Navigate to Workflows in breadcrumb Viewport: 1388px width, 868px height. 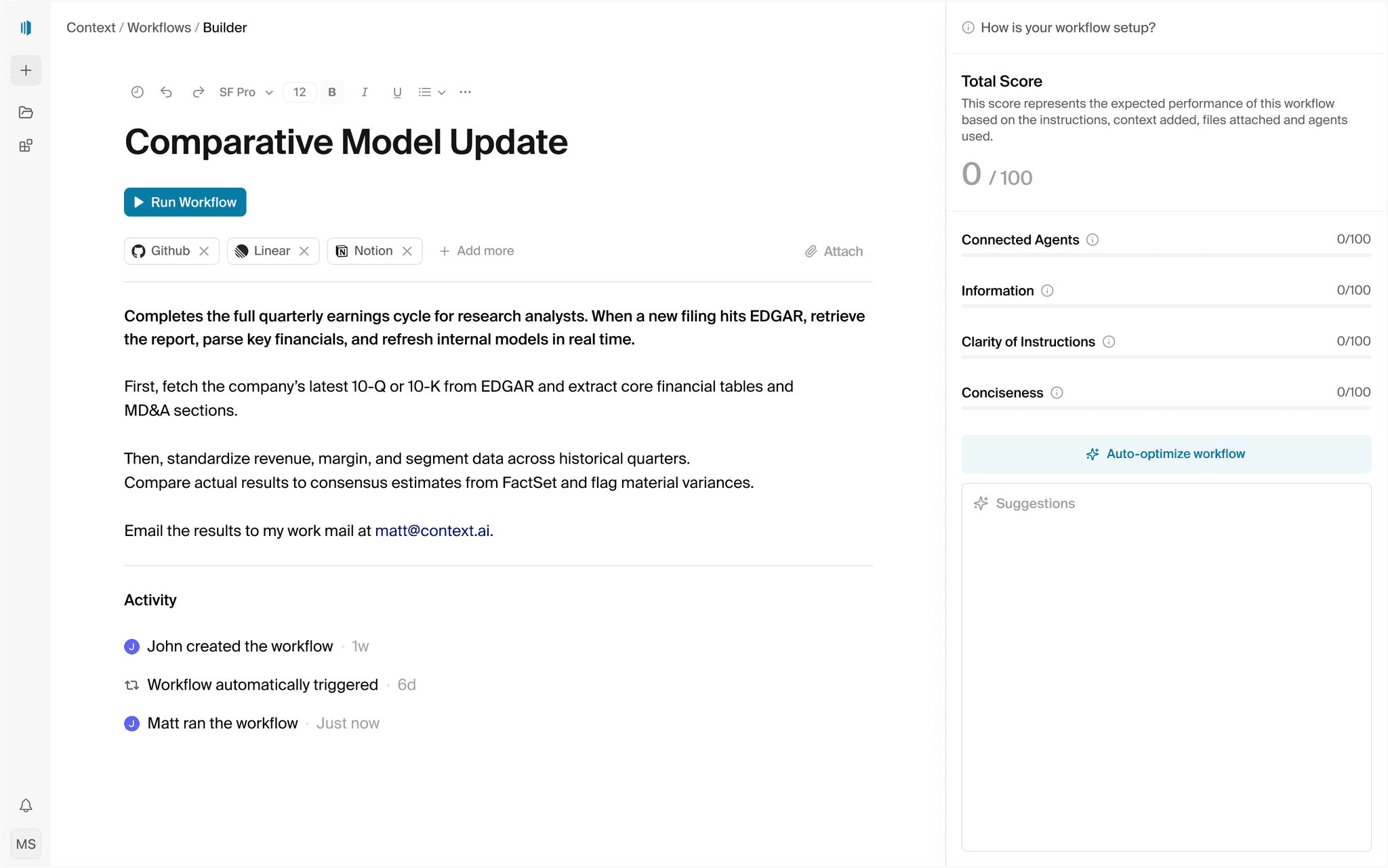click(x=159, y=27)
